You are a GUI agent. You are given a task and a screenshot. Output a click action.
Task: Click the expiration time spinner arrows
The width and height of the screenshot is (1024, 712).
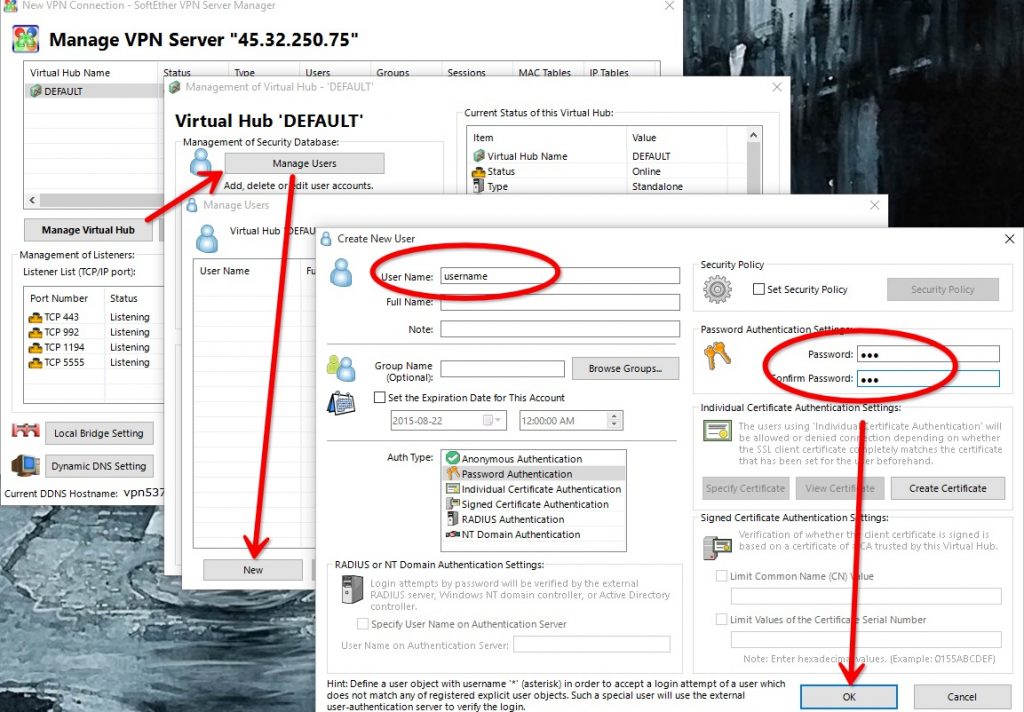[x=614, y=421]
